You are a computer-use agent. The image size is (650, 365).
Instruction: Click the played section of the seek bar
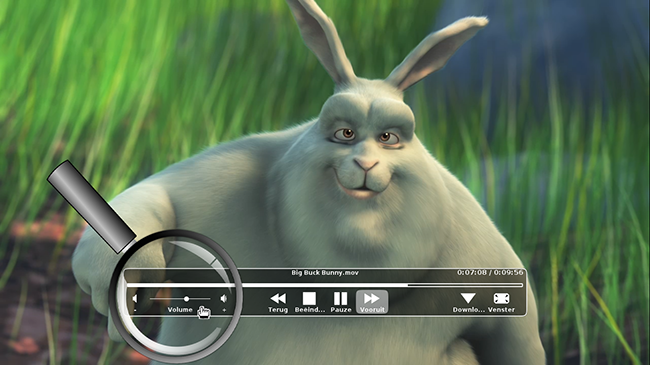[x=267, y=285]
